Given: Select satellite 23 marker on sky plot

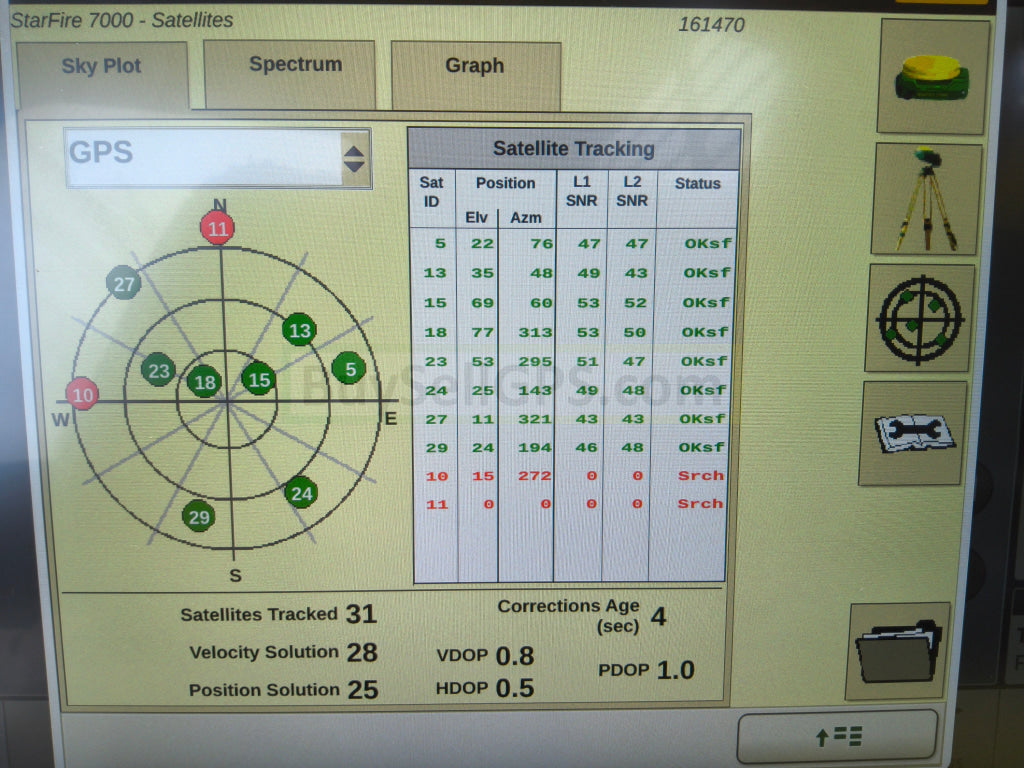Looking at the screenshot, I should (158, 370).
